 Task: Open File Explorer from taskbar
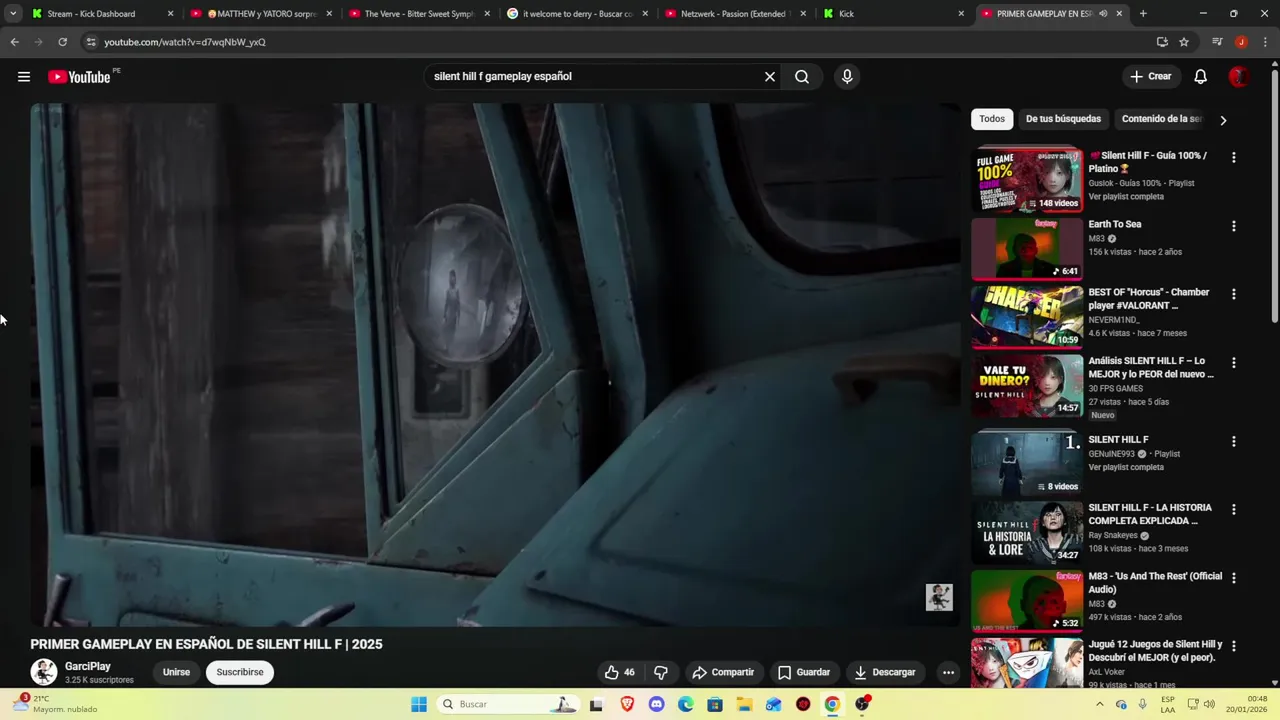744,704
